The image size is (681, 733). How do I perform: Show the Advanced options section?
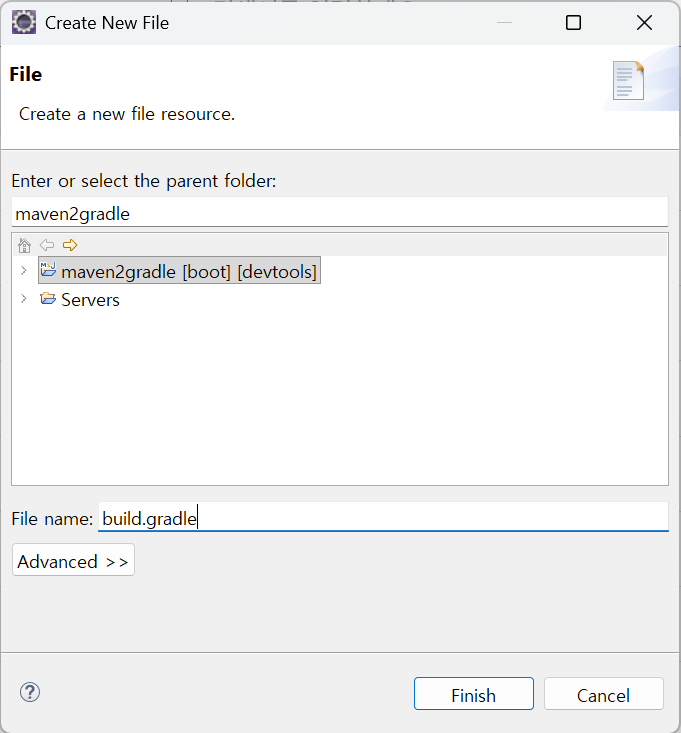[x=73, y=561]
